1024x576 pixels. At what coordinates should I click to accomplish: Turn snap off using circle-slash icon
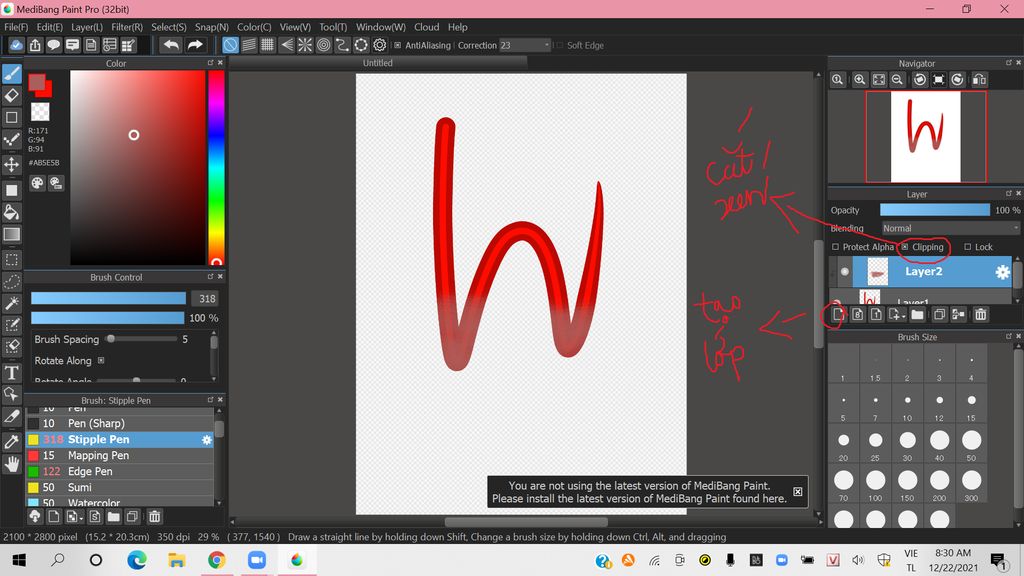(x=230, y=45)
